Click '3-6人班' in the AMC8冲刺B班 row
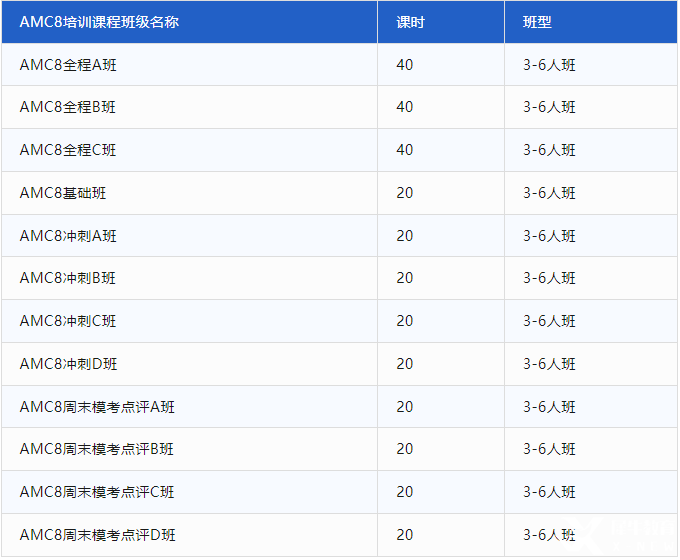 [x=549, y=278]
